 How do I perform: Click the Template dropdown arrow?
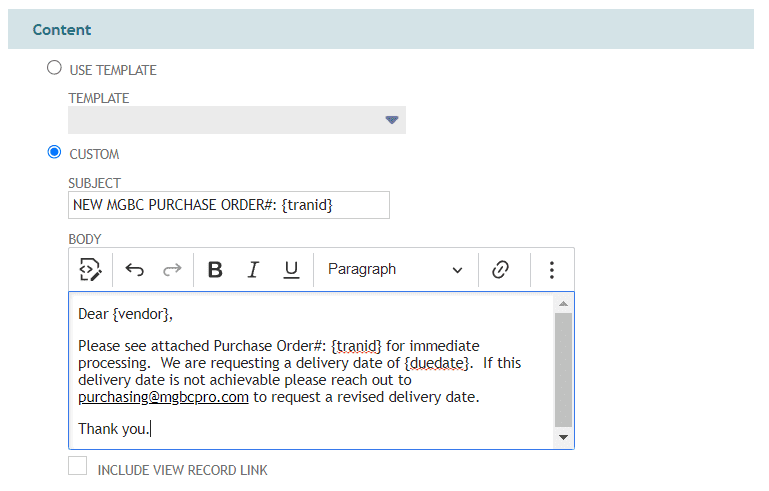[392, 120]
